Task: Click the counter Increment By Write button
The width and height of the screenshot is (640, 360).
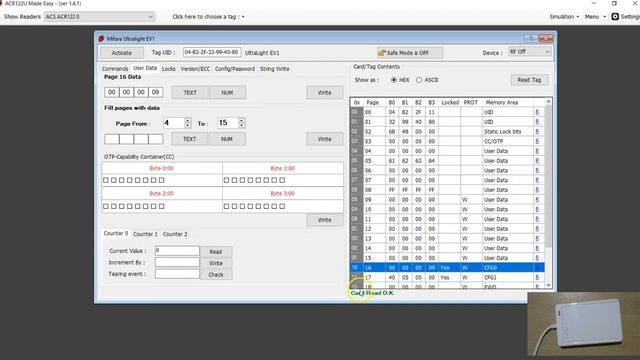Action: pyautogui.click(x=216, y=263)
